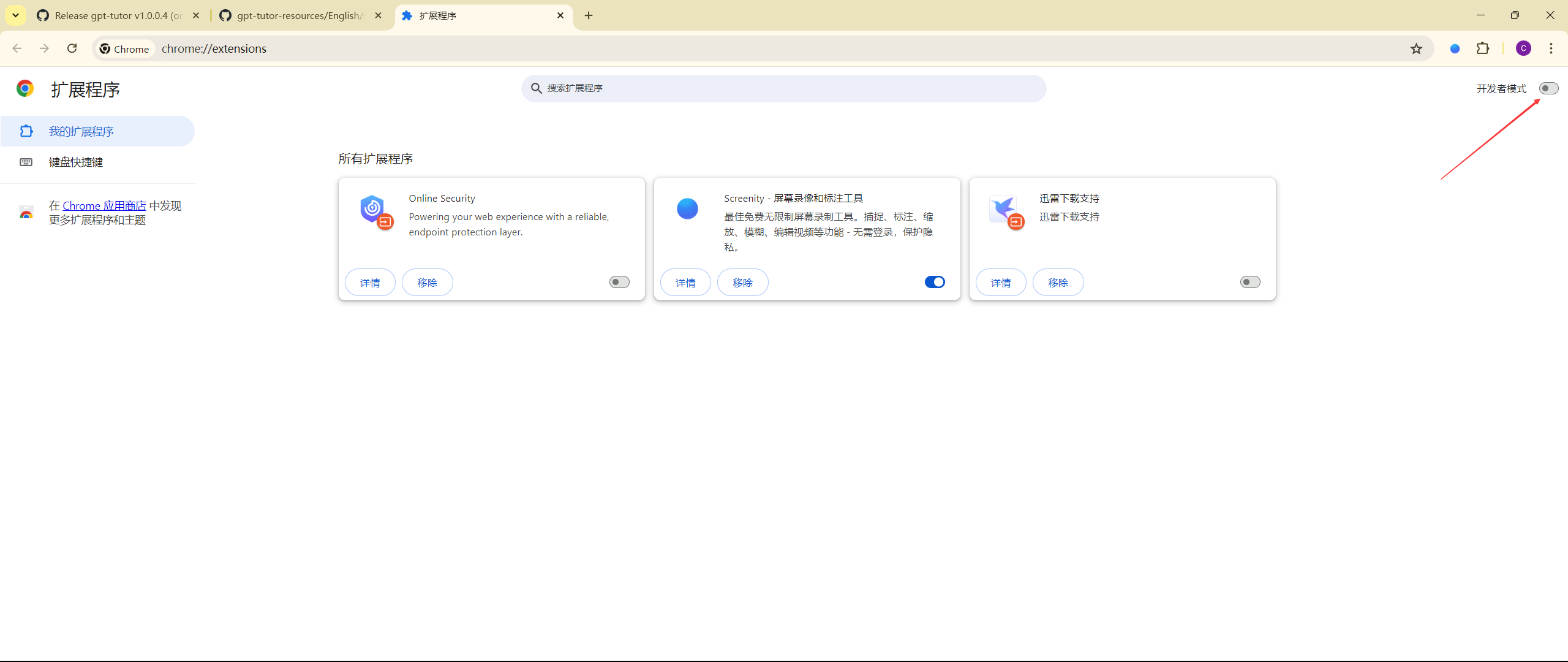The width and height of the screenshot is (1568, 662).
Task: Turn on the 迅雷下载支持 extension toggle
Action: (x=1250, y=282)
